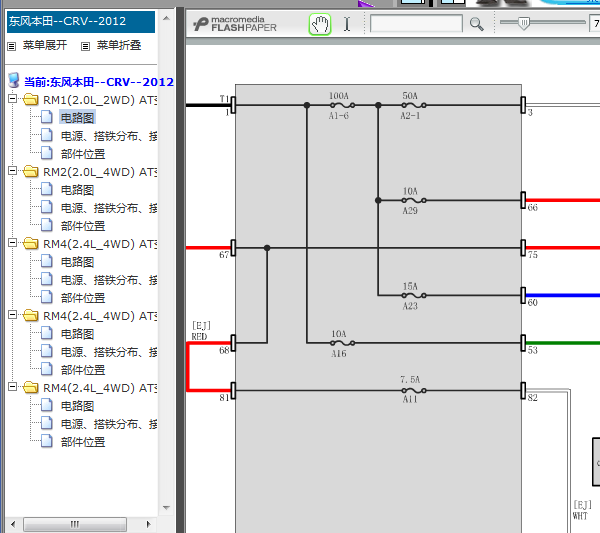Collapse the RM1(2.0L_2WD) folder node
The width and height of the screenshot is (600, 533).
(x=13, y=99)
